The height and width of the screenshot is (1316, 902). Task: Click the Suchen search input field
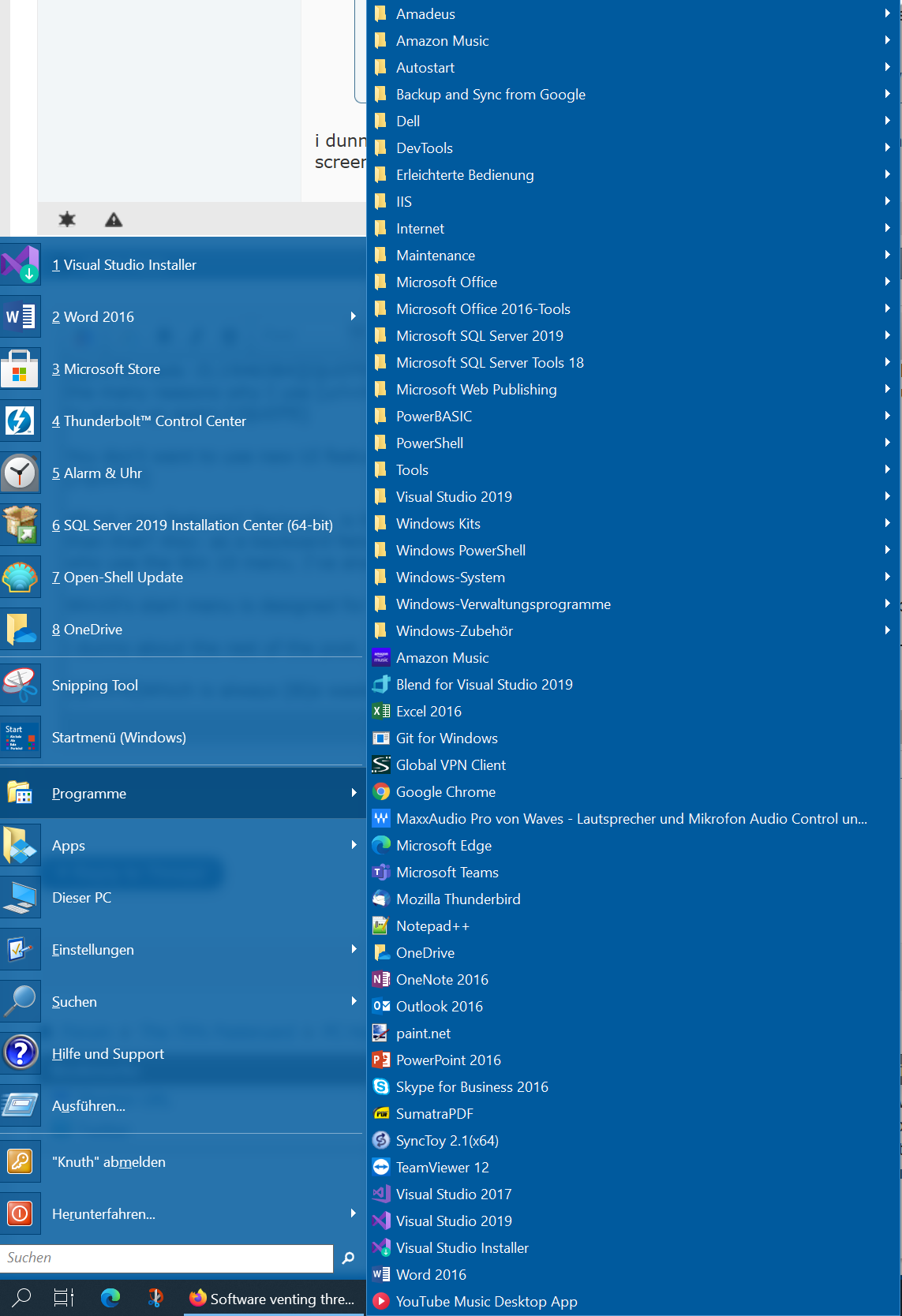(167, 1258)
